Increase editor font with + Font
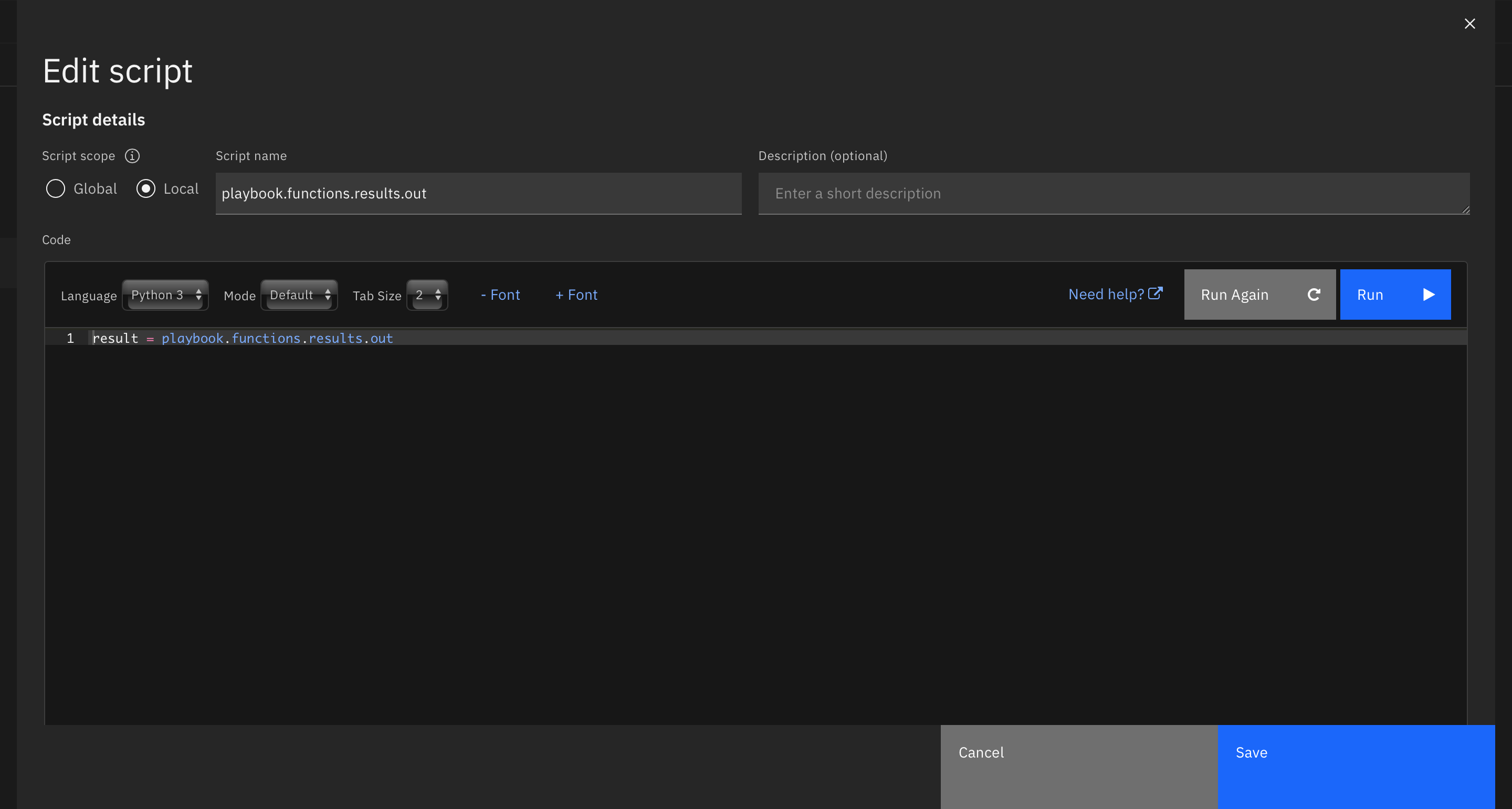The height and width of the screenshot is (809, 1512). [x=576, y=295]
